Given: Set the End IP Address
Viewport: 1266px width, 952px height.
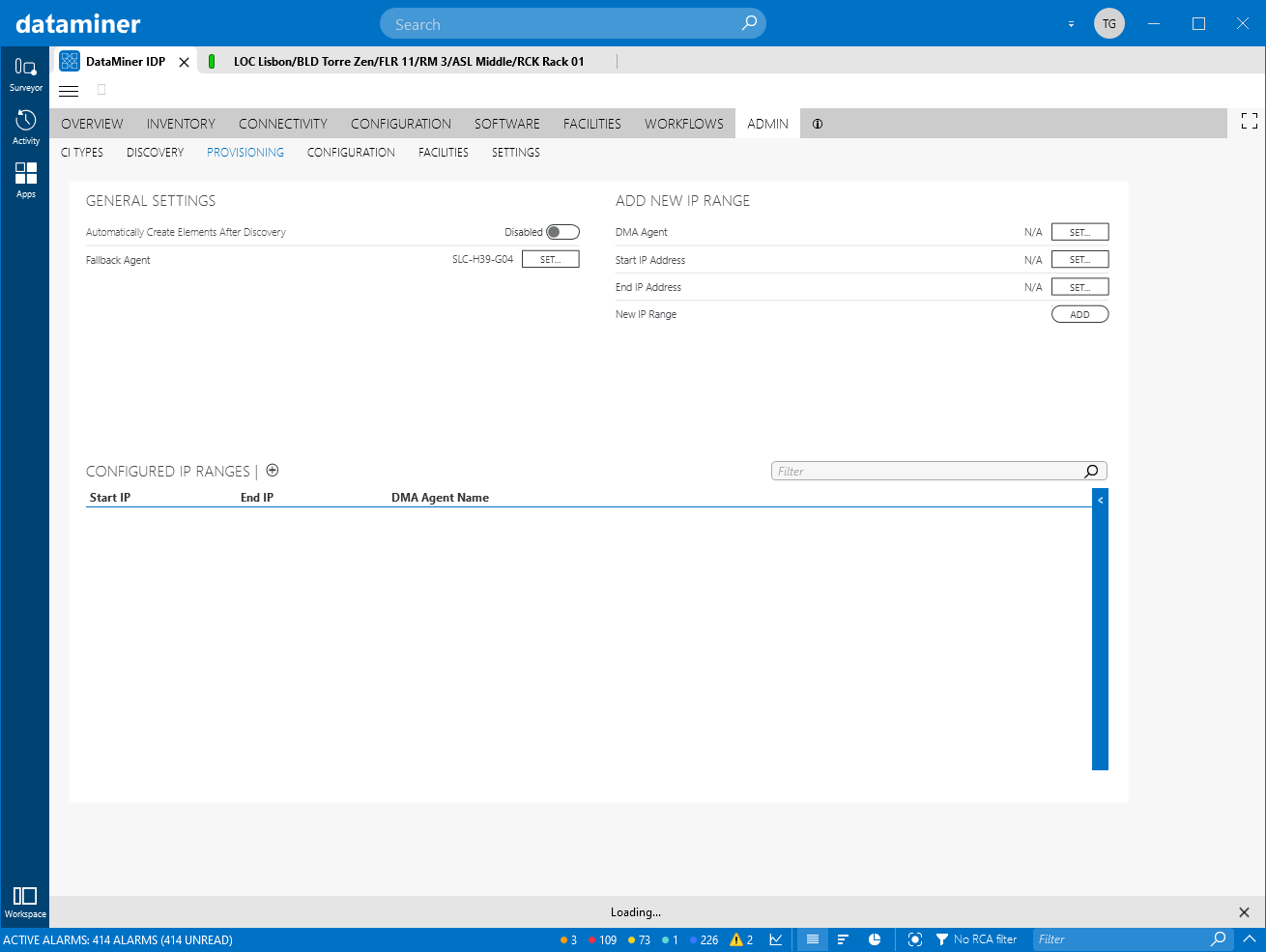Looking at the screenshot, I should coord(1080,287).
